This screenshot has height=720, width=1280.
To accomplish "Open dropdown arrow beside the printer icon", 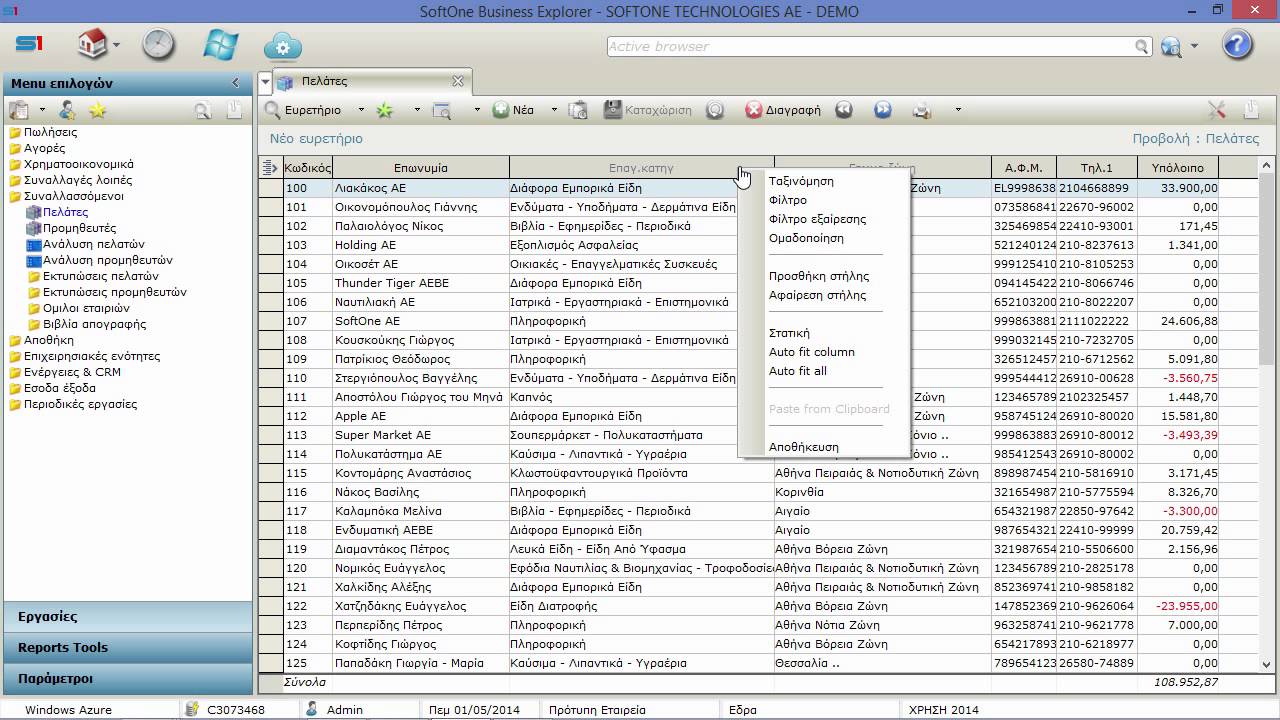I will tap(958, 110).
